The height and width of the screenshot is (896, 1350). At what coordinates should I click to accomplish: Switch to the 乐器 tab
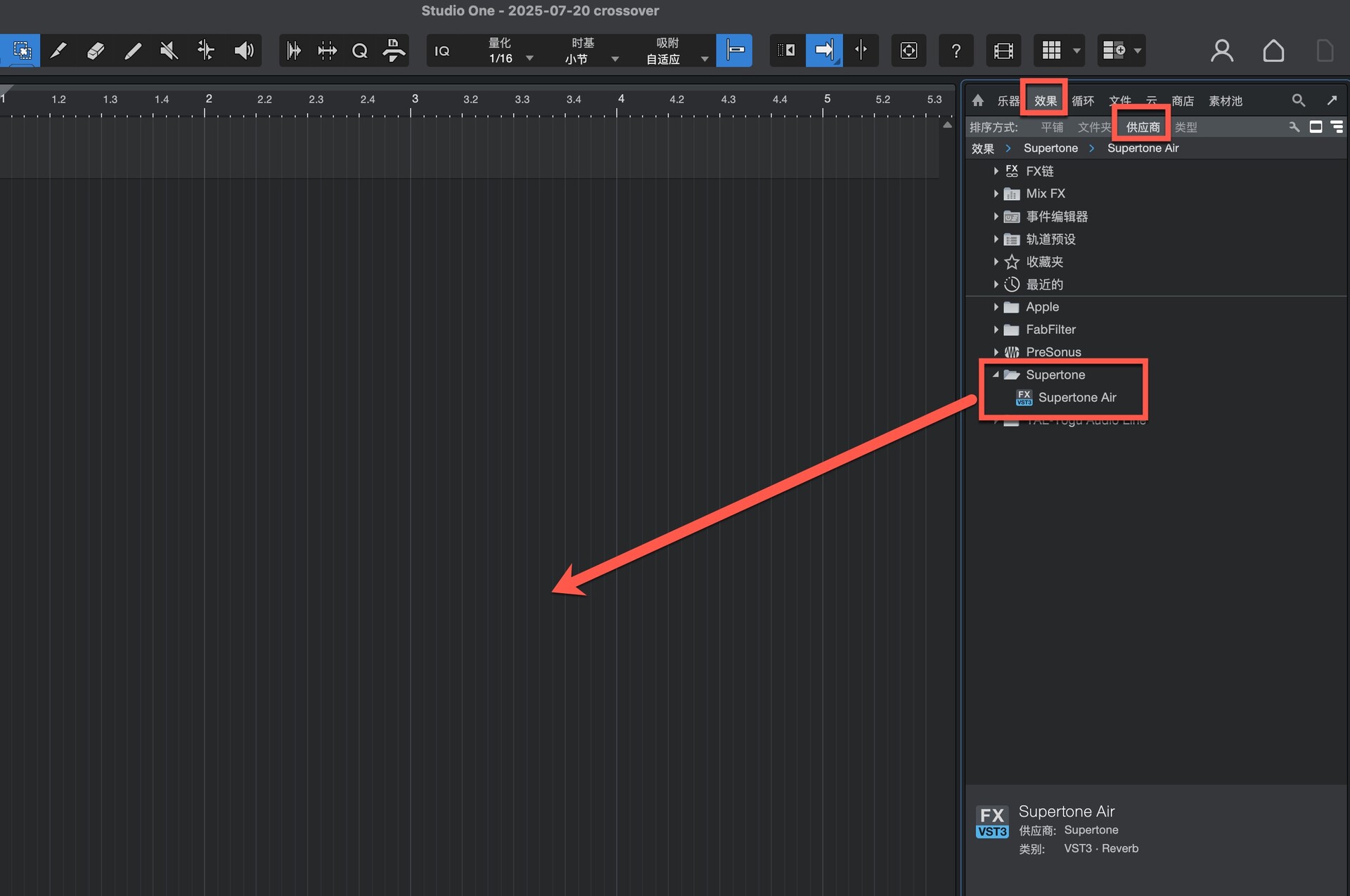(1008, 101)
